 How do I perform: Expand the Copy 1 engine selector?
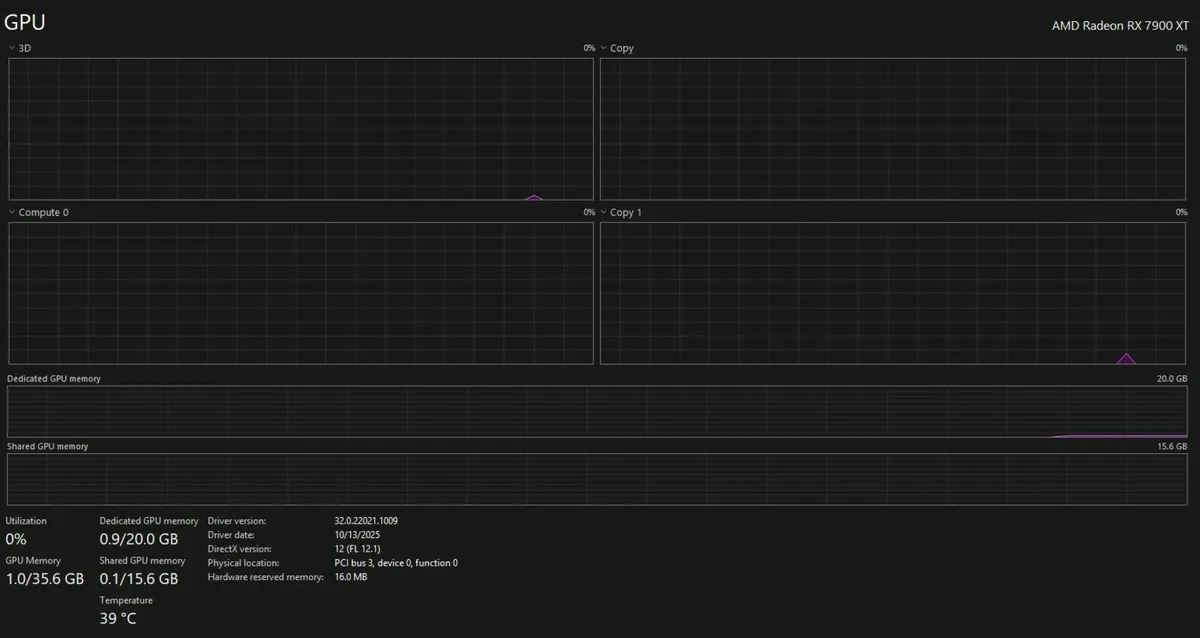tap(604, 212)
